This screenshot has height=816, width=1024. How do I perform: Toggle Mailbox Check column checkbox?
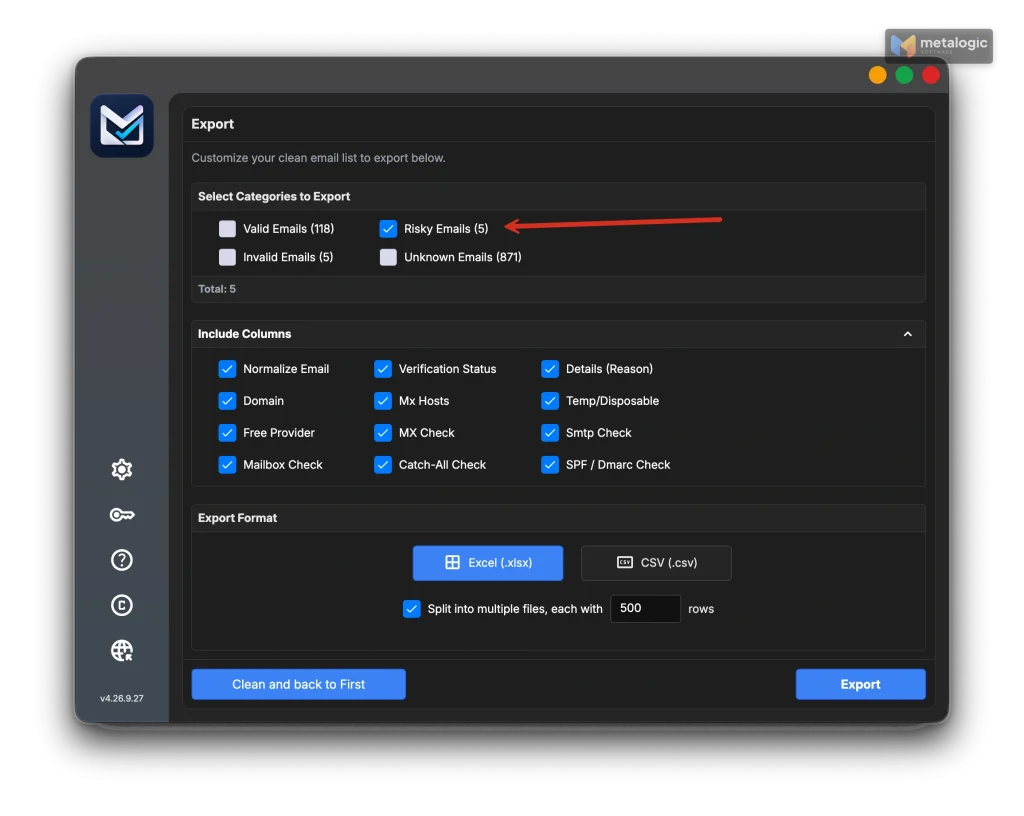click(x=227, y=465)
